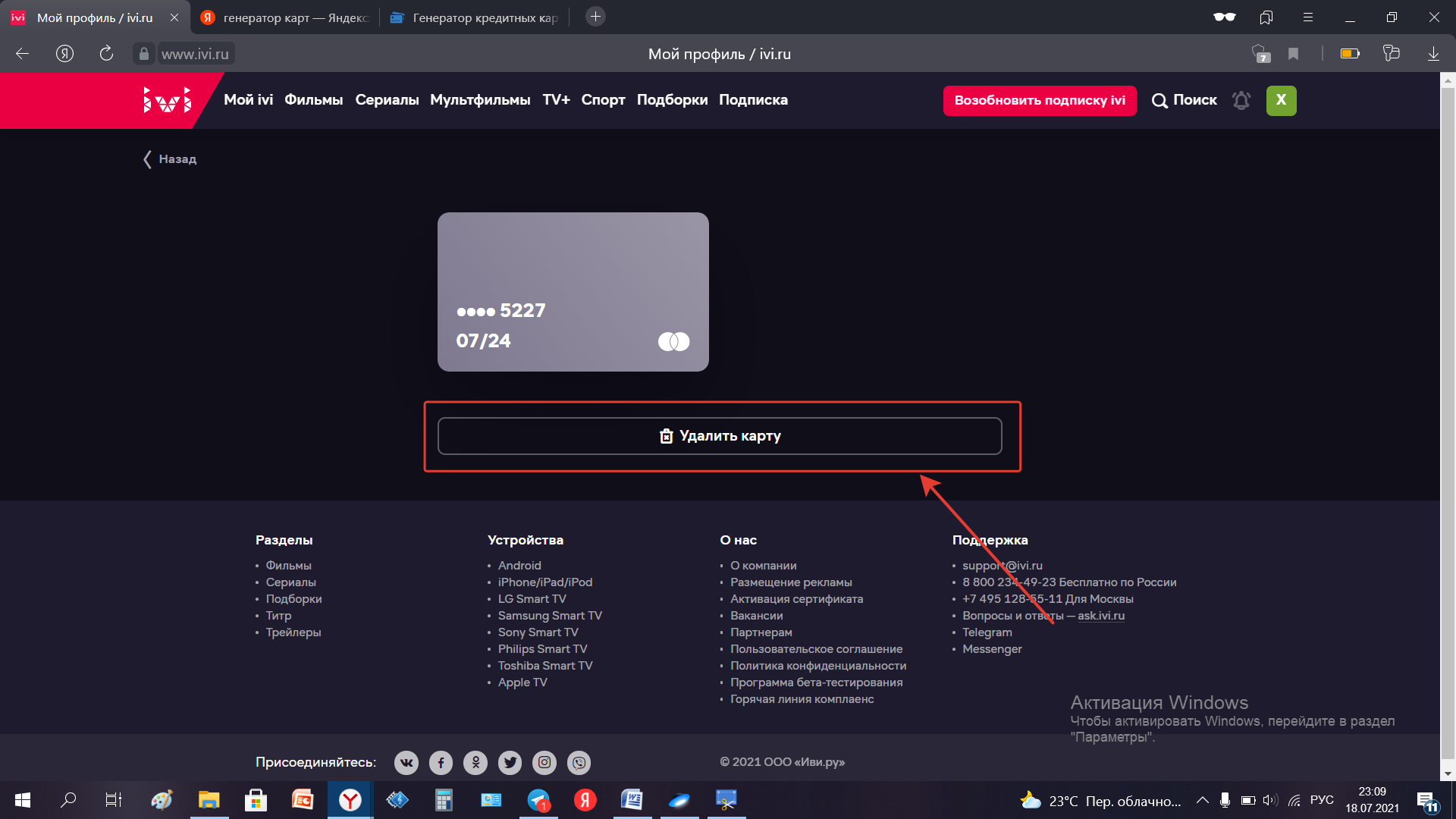Open the green X profile avatar
Screen dimensions: 1456x819
click(1281, 100)
